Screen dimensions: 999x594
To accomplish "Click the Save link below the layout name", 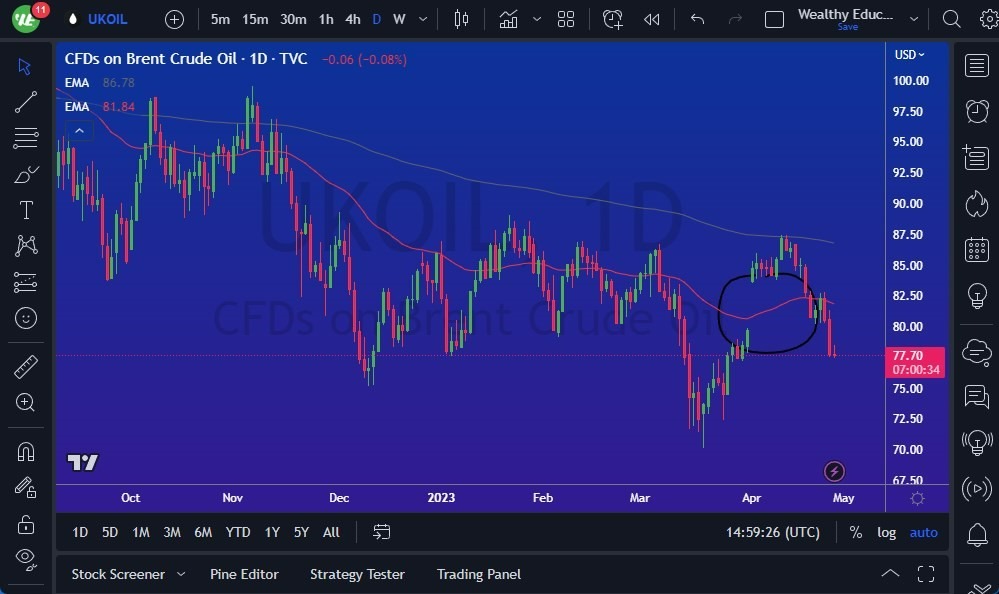I will [x=847, y=27].
